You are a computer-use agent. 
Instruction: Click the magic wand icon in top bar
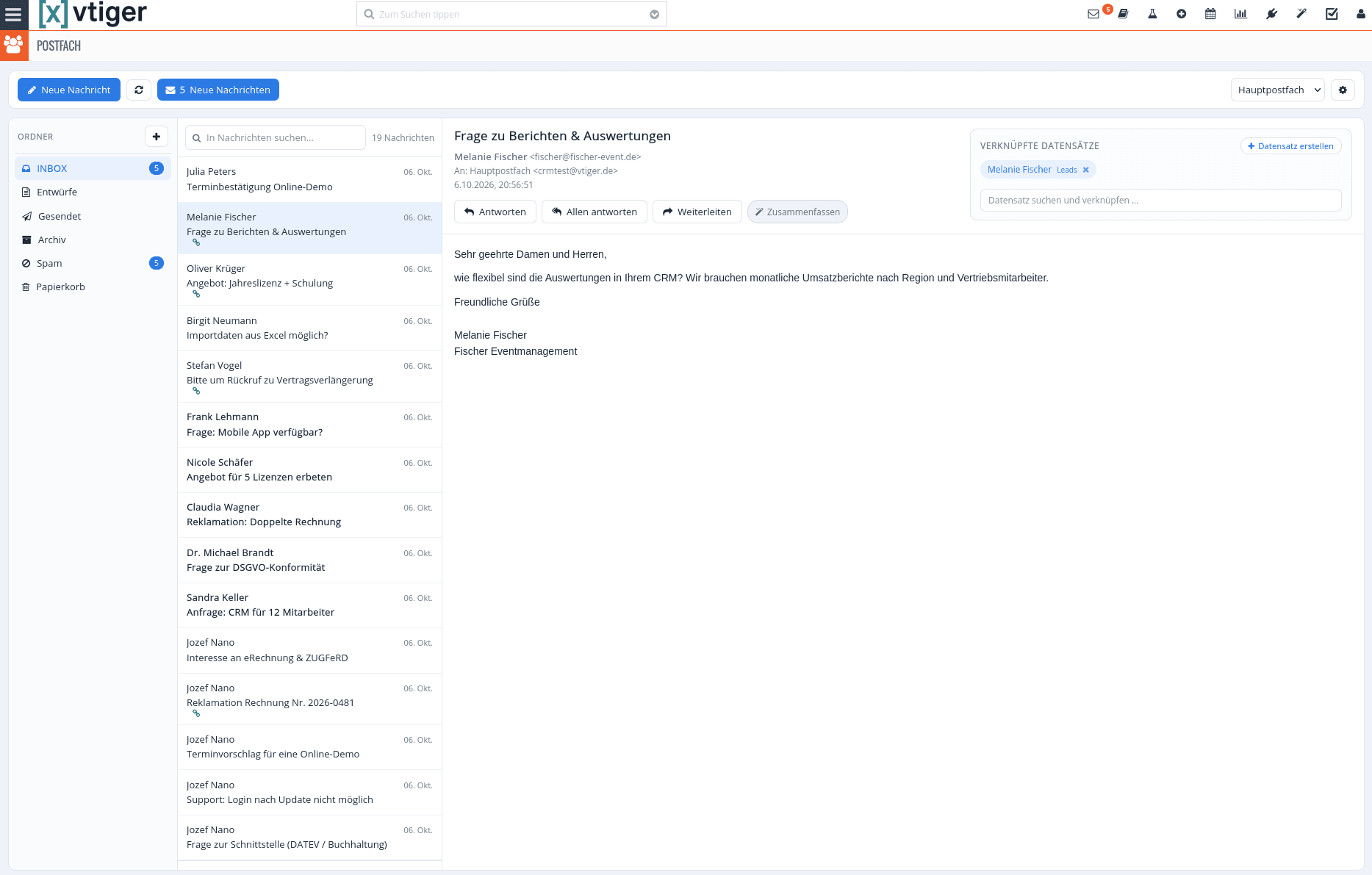[1301, 14]
